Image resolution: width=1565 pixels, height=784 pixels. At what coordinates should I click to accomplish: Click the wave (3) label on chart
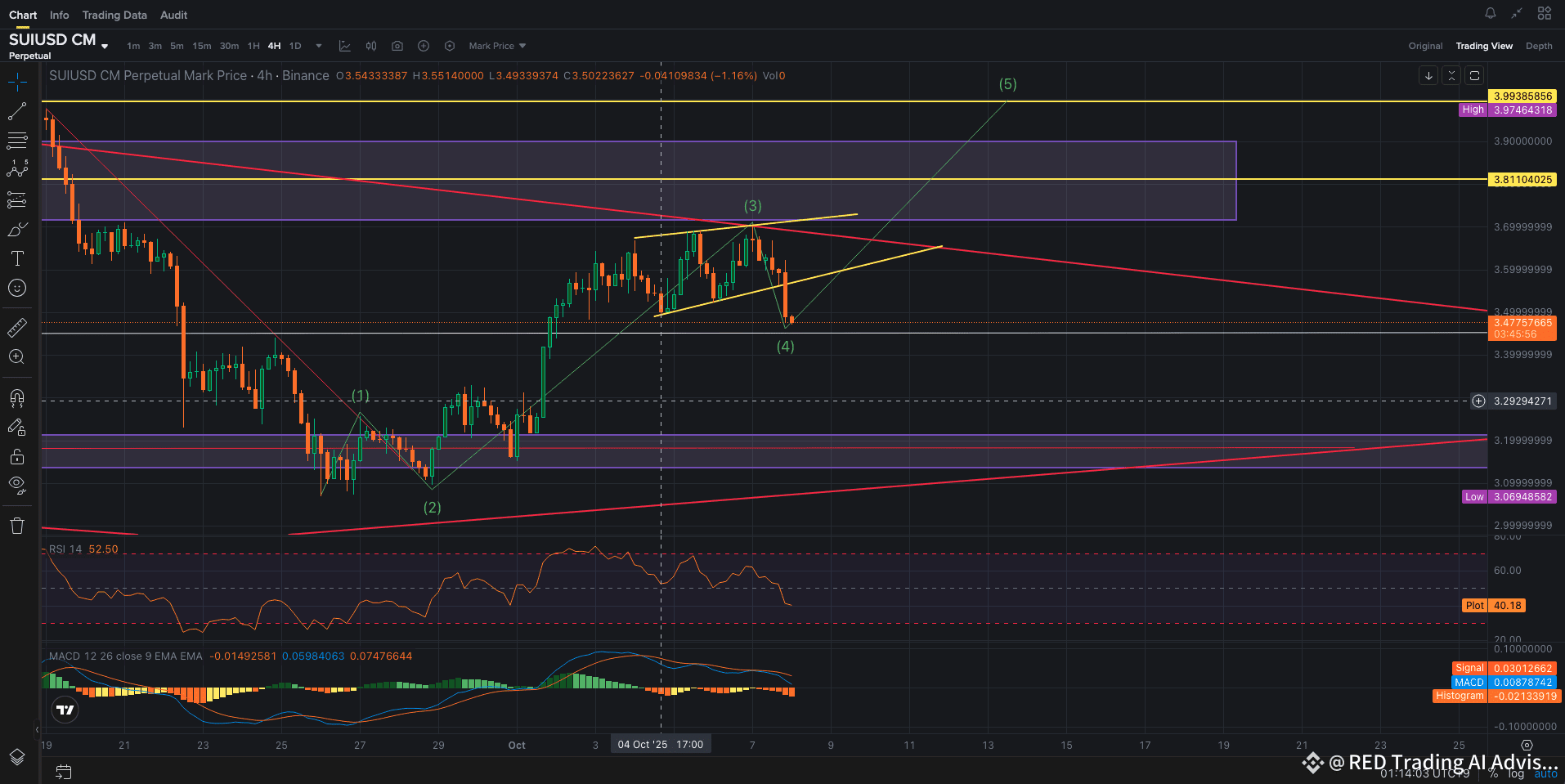click(x=752, y=206)
